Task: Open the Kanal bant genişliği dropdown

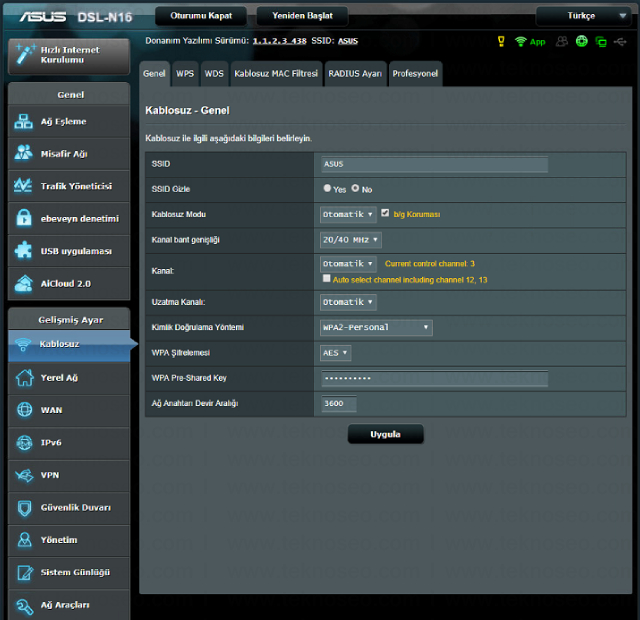Action: pyautogui.click(x=351, y=240)
